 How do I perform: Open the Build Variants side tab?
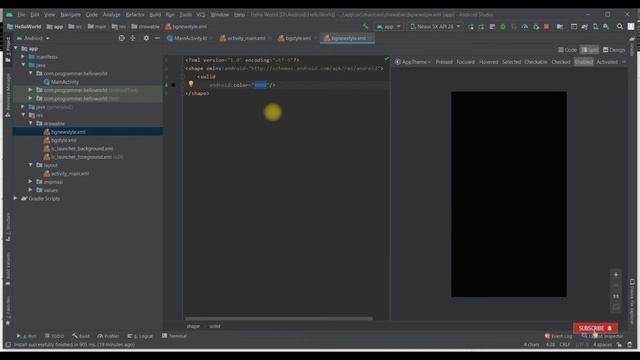(8, 269)
